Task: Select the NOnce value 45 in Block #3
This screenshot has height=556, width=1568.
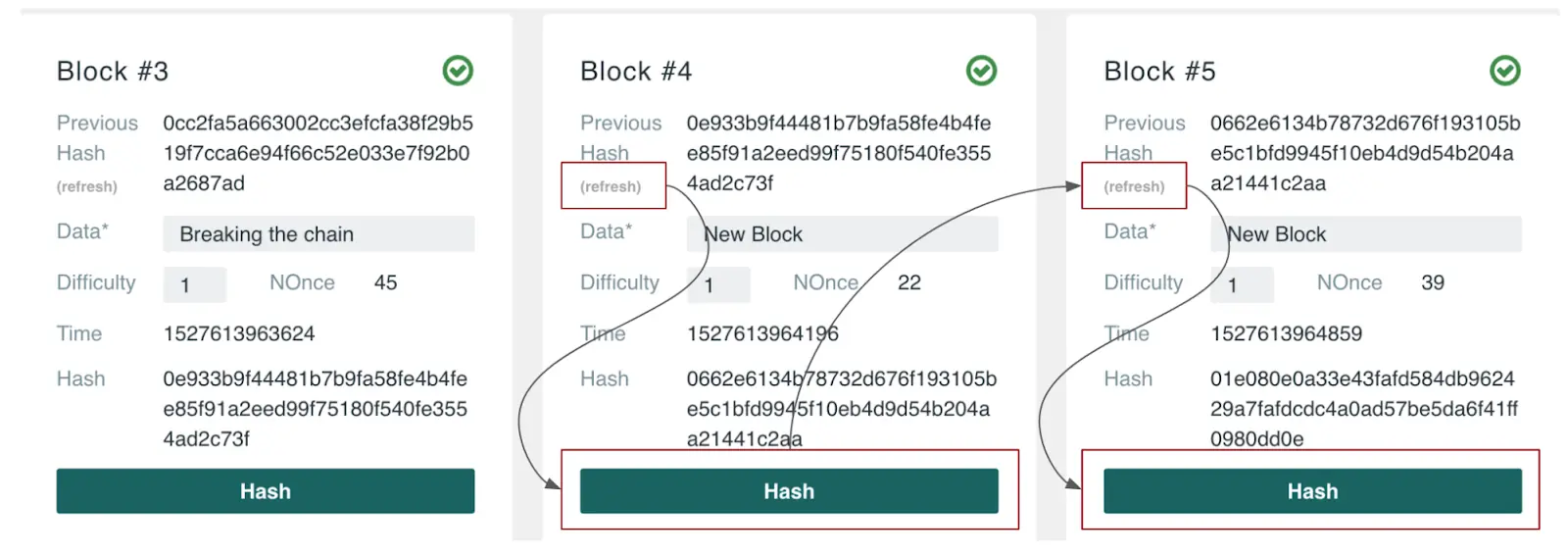Action: pos(386,282)
